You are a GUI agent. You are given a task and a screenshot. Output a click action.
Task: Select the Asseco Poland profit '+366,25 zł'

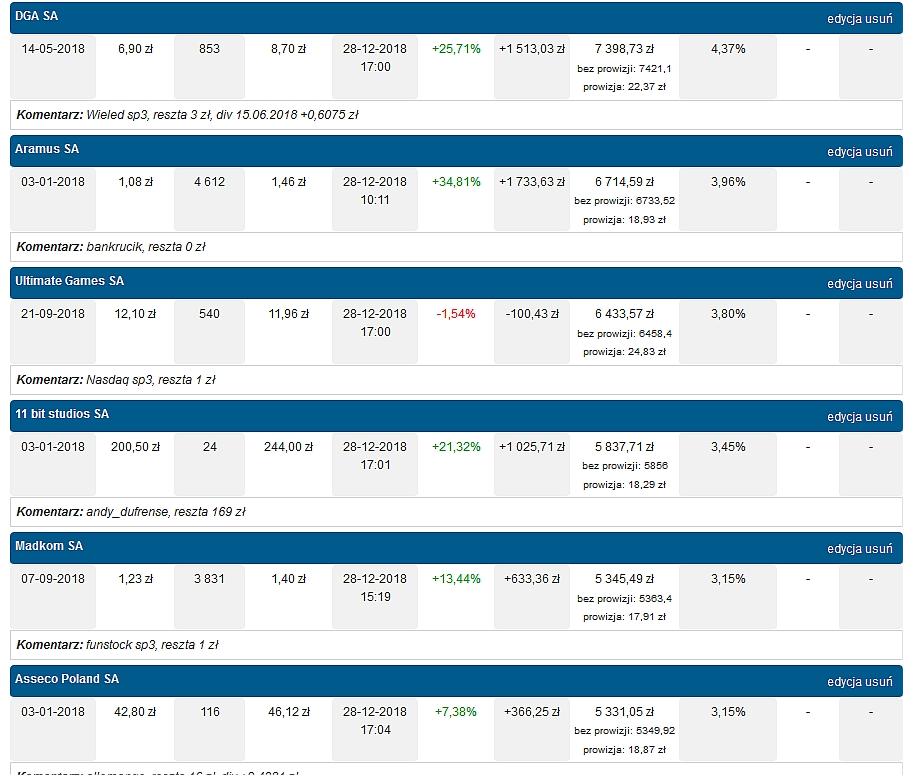(x=532, y=712)
